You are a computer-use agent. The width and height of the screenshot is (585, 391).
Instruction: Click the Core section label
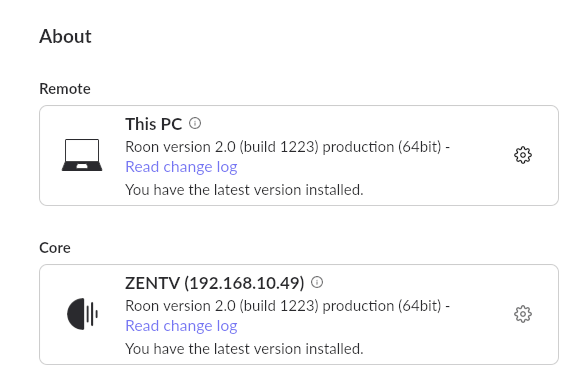click(x=55, y=248)
